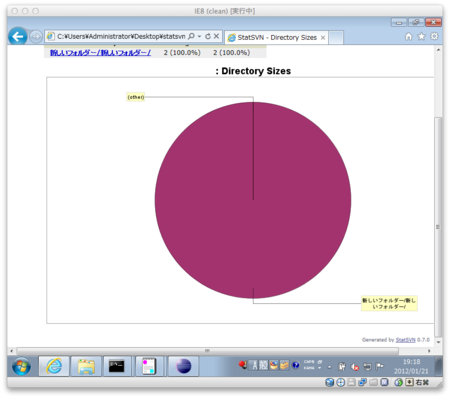Show hidden tray icons arrow

(x=330, y=367)
